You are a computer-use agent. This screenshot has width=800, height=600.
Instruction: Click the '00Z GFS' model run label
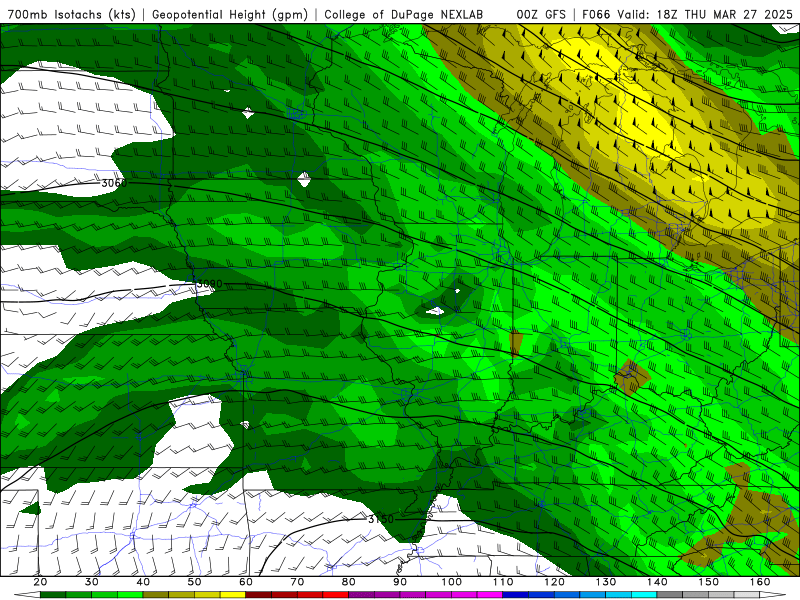click(540, 14)
